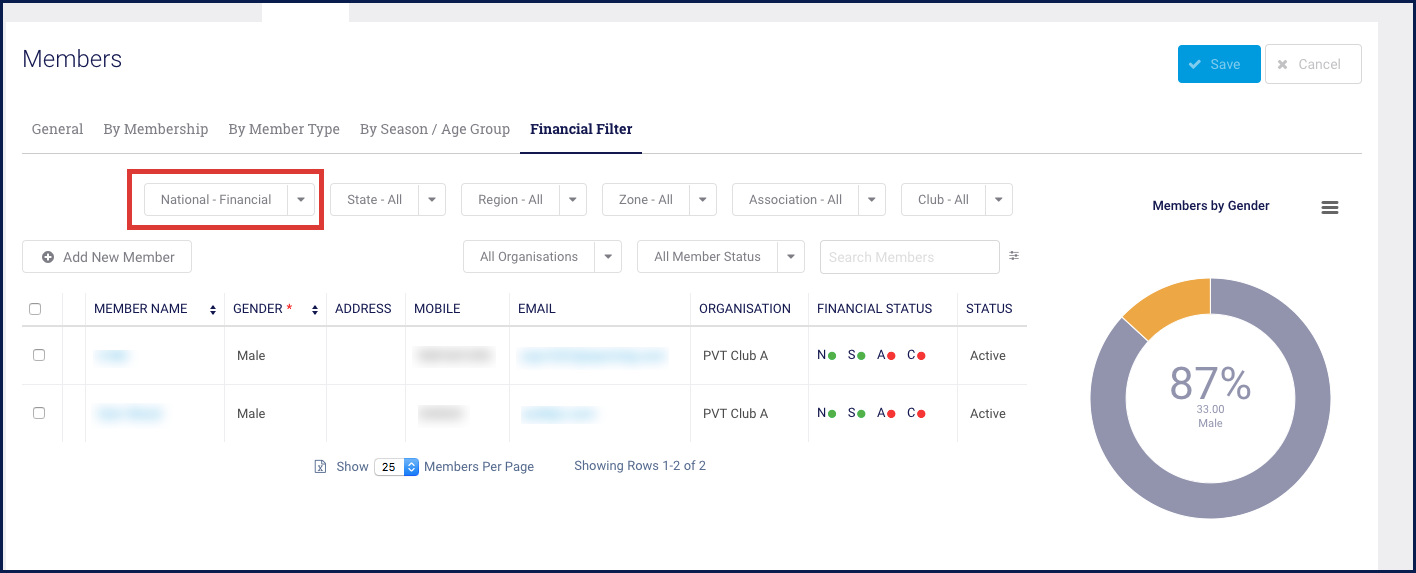Screen dimensions: 1416x573
Task: Click the advanced search filter sliders icon
Action: (1013, 256)
